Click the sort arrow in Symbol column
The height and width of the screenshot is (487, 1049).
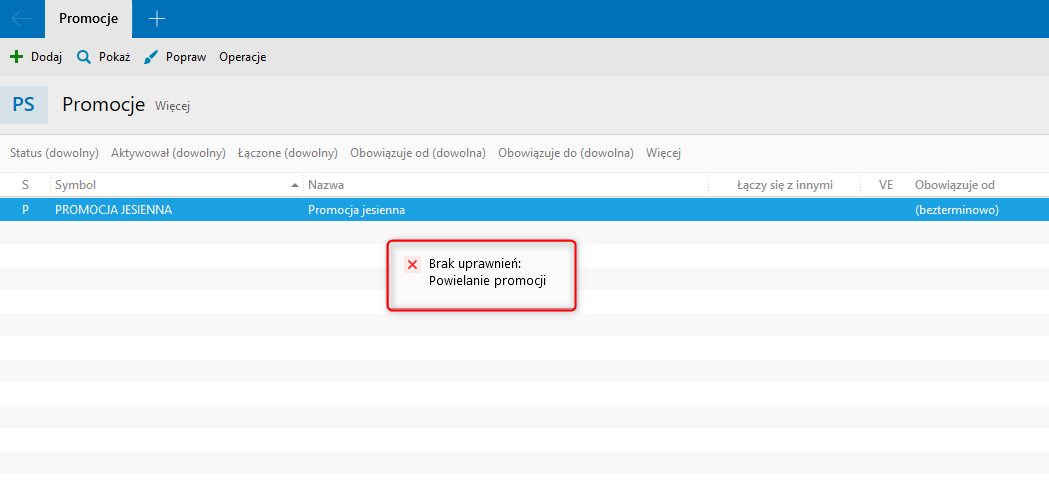click(295, 185)
